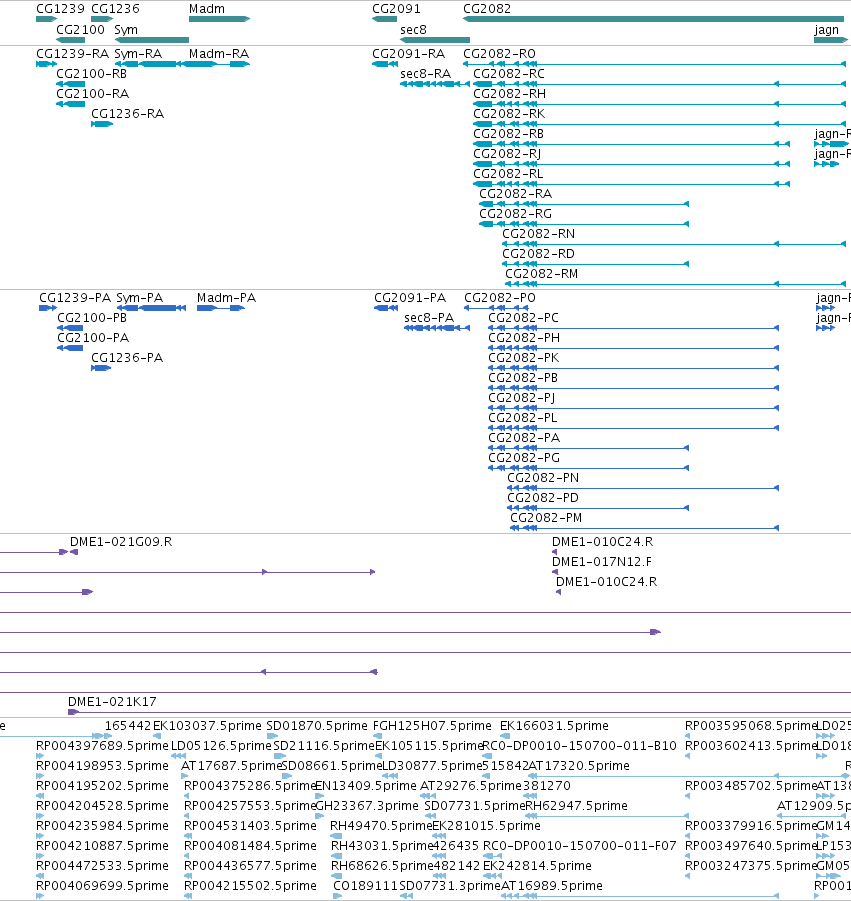Click the AT16989.5prime EST label
The height and width of the screenshot is (901, 851).
click(552, 885)
